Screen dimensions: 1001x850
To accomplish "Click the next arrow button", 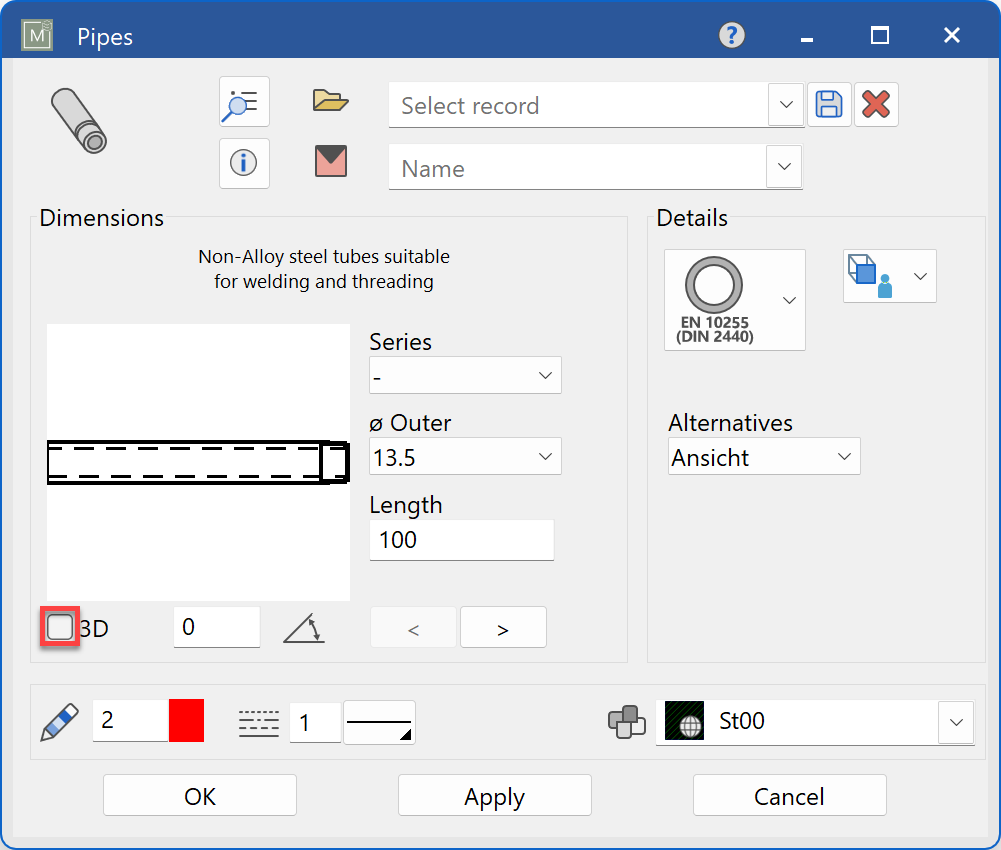I will pos(503,629).
